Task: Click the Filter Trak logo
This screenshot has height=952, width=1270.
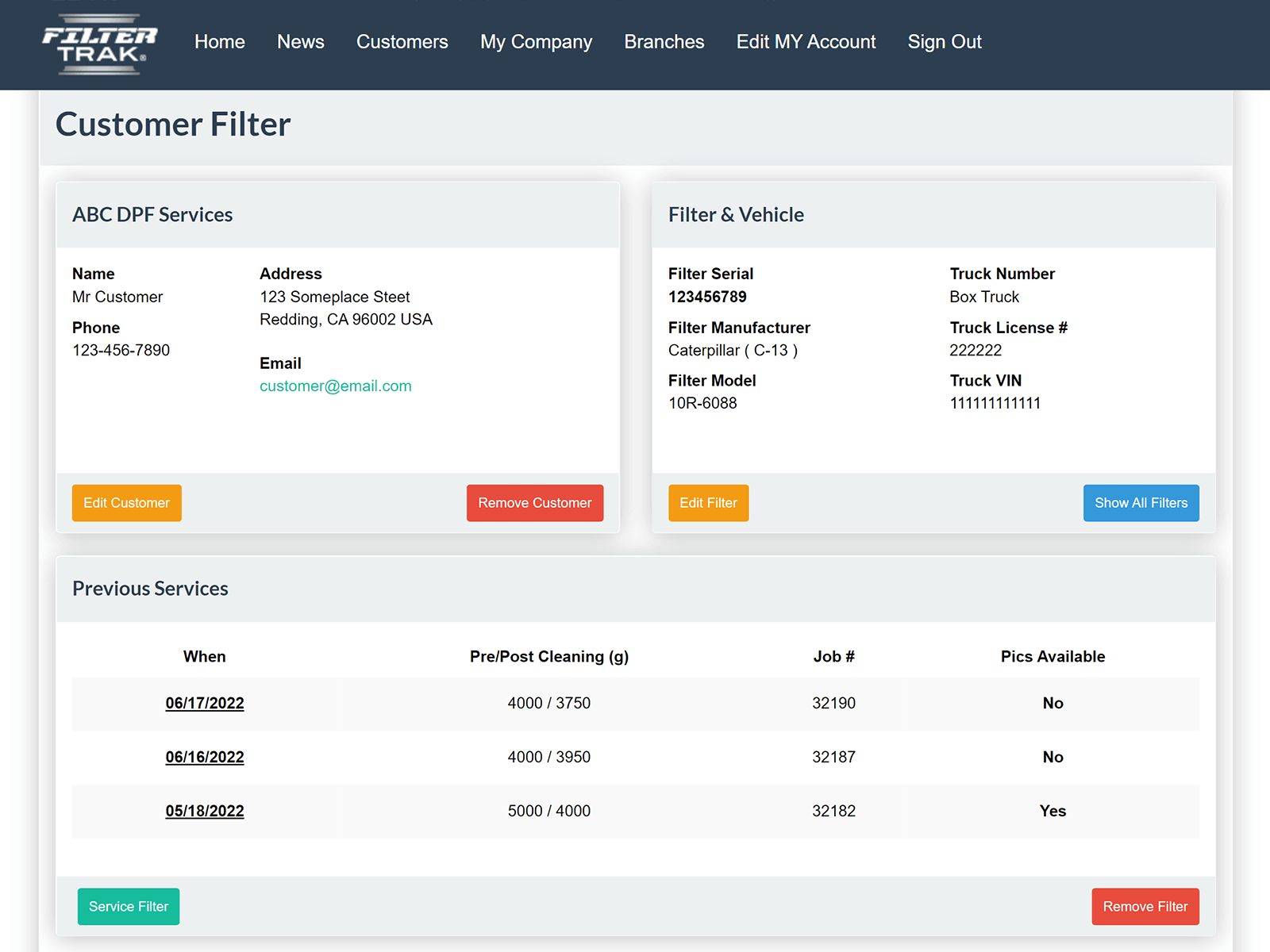Action: (x=100, y=45)
